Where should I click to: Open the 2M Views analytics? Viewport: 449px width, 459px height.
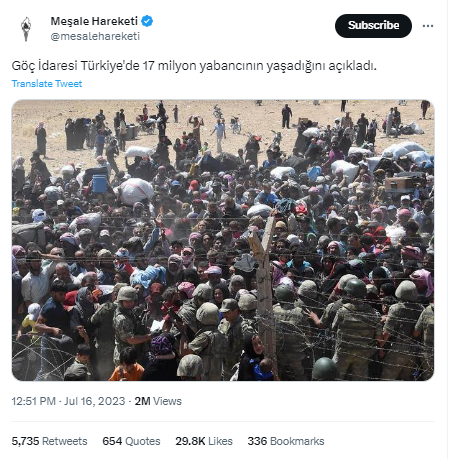158,401
